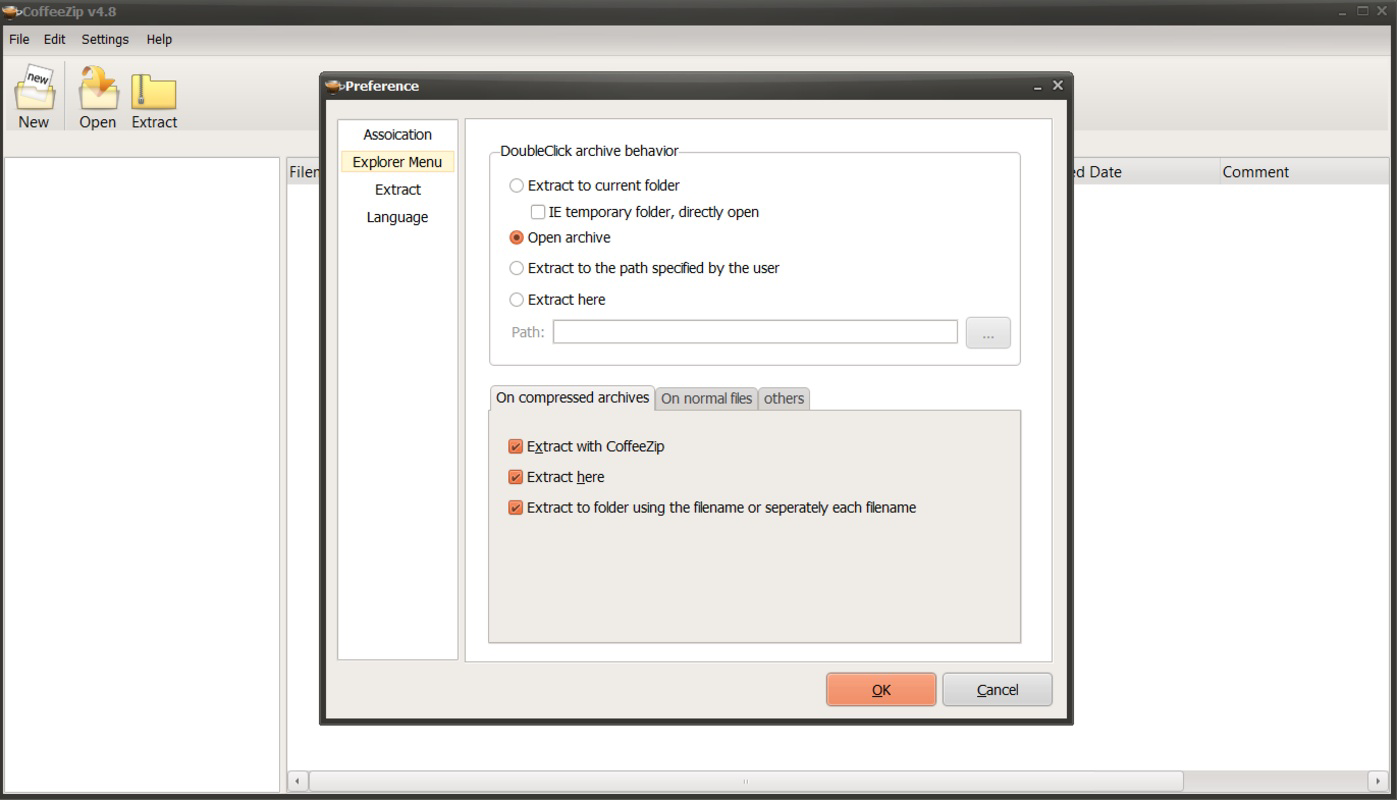
Task: Enable IE temporary folder, directly open checkbox
Action: coord(538,212)
